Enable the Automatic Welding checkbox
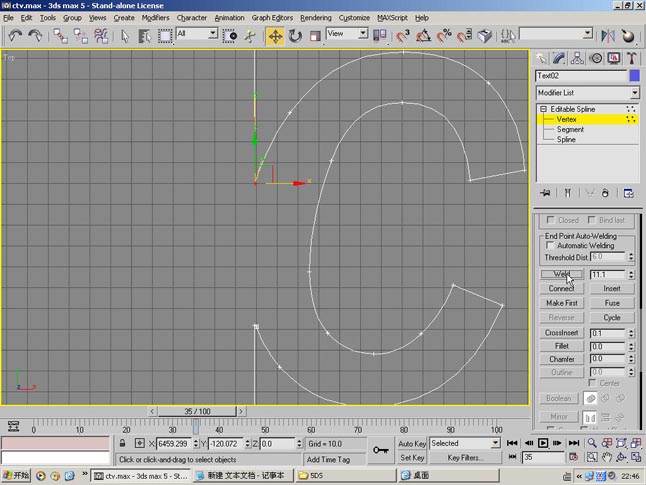Image resolution: width=646 pixels, height=485 pixels. tap(549, 245)
